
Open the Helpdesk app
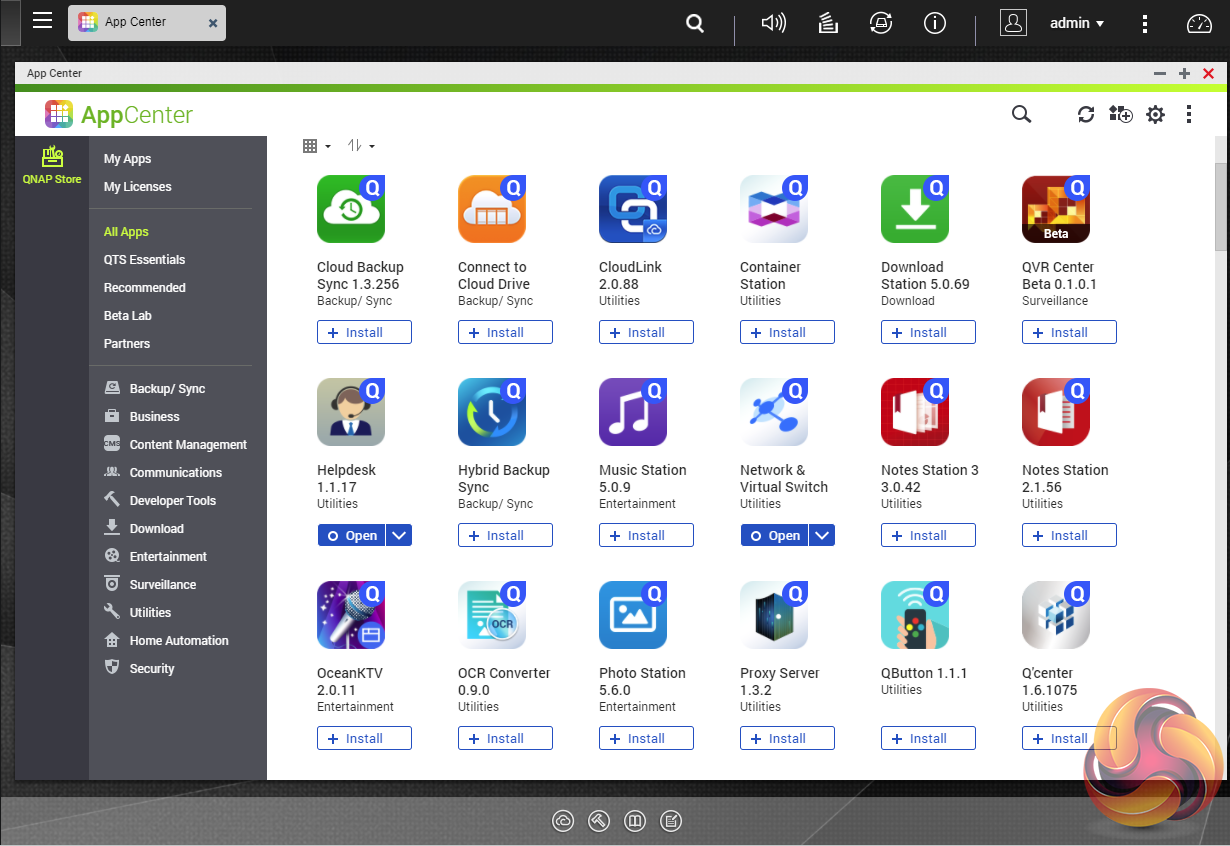tap(352, 536)
